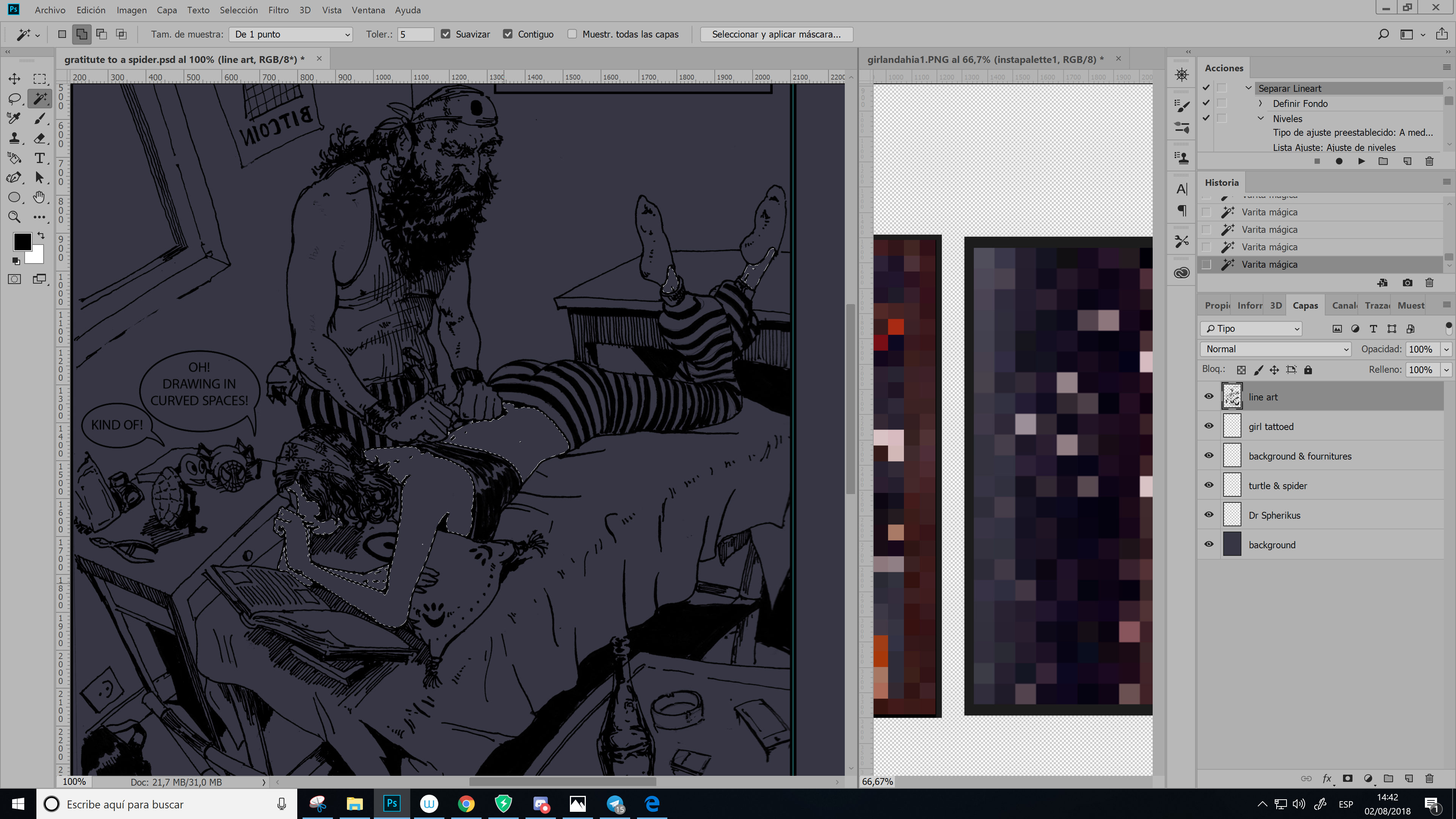Select the Move tool
The image size is (1456, 819).
tap(14, 78)
